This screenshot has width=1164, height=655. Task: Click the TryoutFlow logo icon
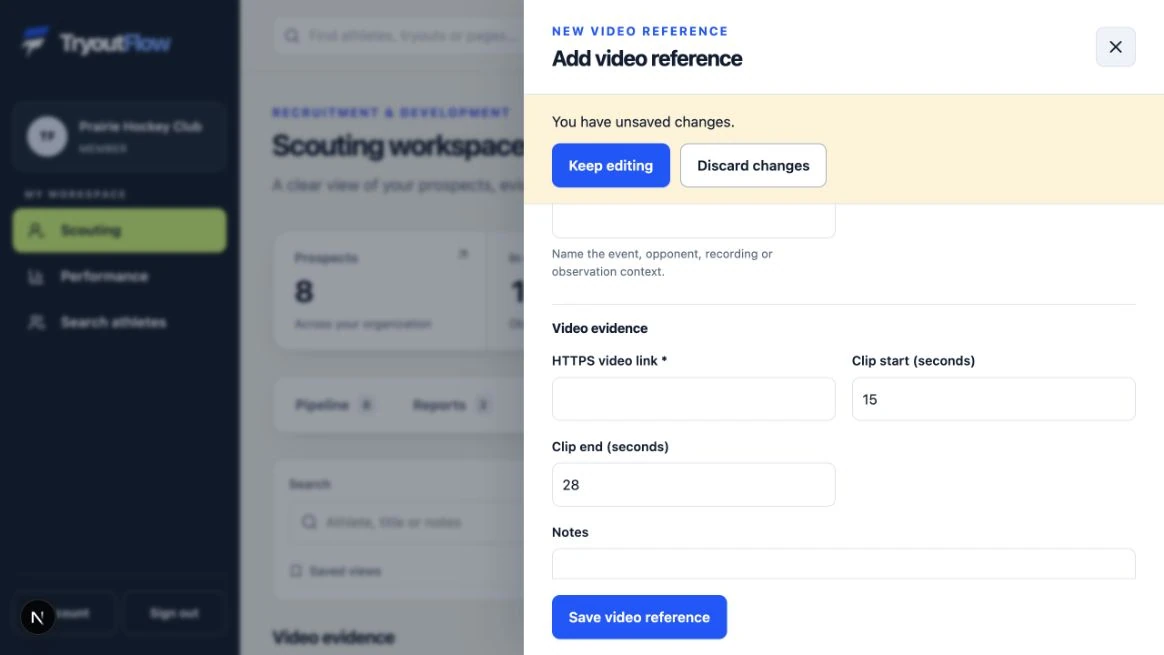[x=34, y=42]
